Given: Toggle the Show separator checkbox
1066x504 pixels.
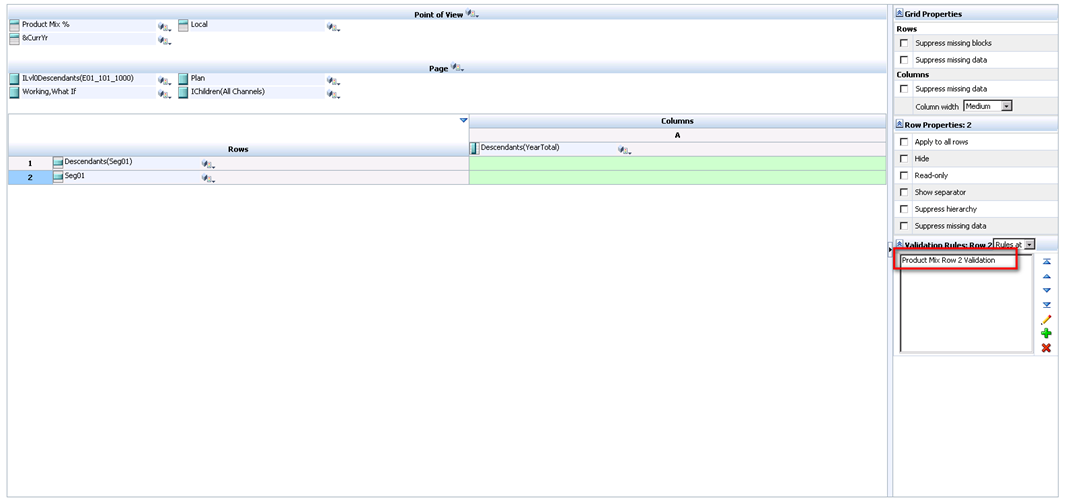Looking at the screenshot, I should (x=904, y=192).
